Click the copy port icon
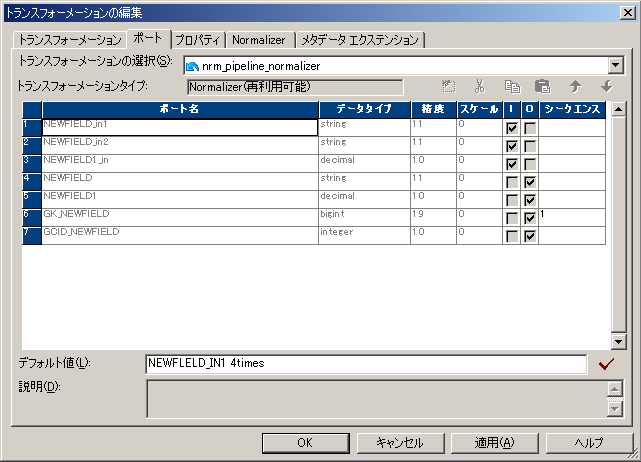The image size is (641, 462). pyautogui.click(x=512, y=87)
